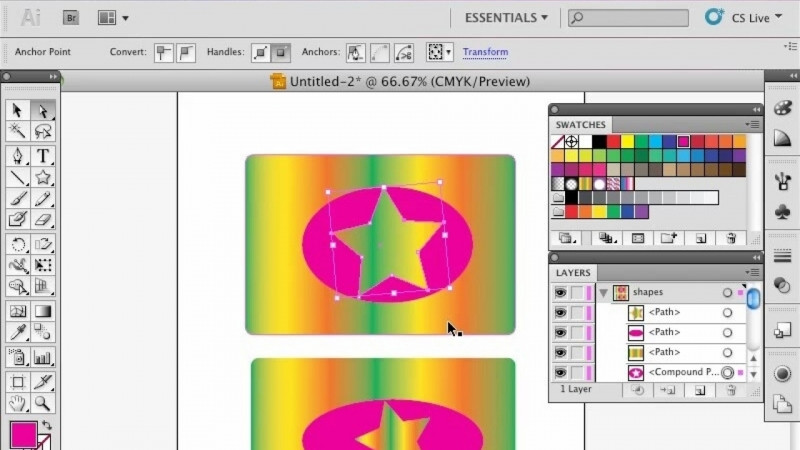Toggle visibility of the Compound Path row
This screenshot has width=800, height=450.
tap(560, 372)
